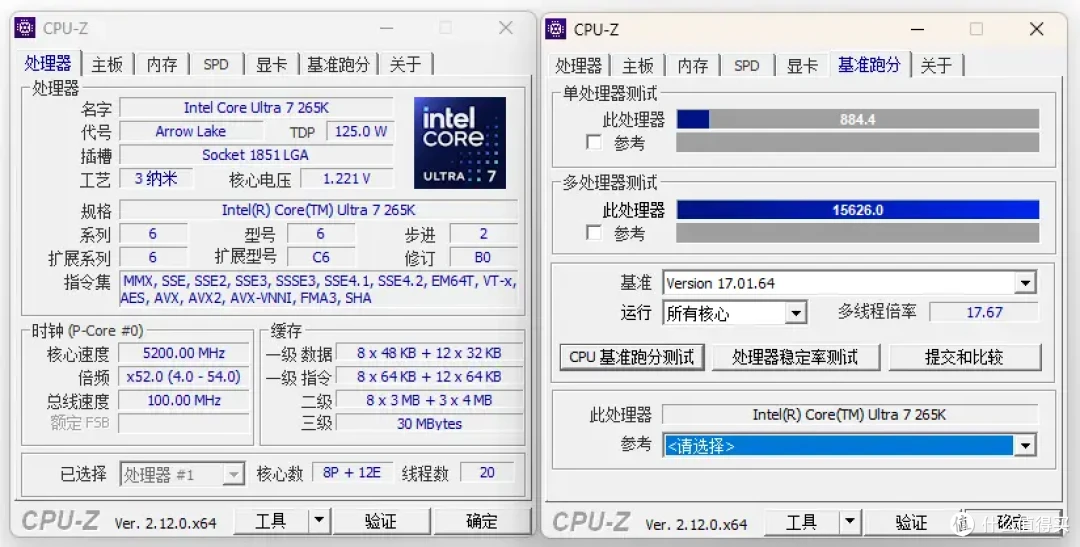Open 显卡 tab in right CPU-Z window

802,65
